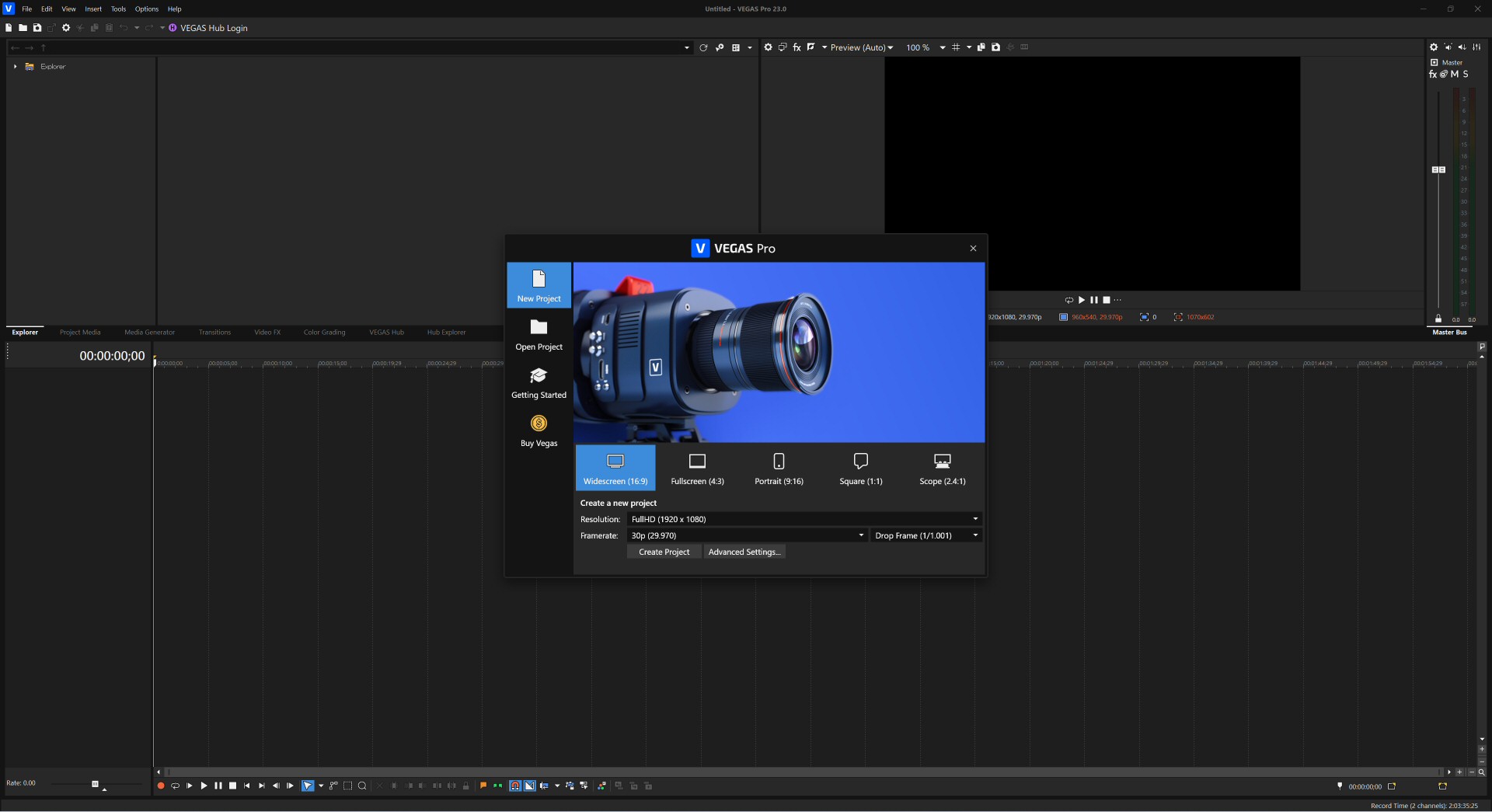Click Buy Vegas coin icon

point(539,423)
